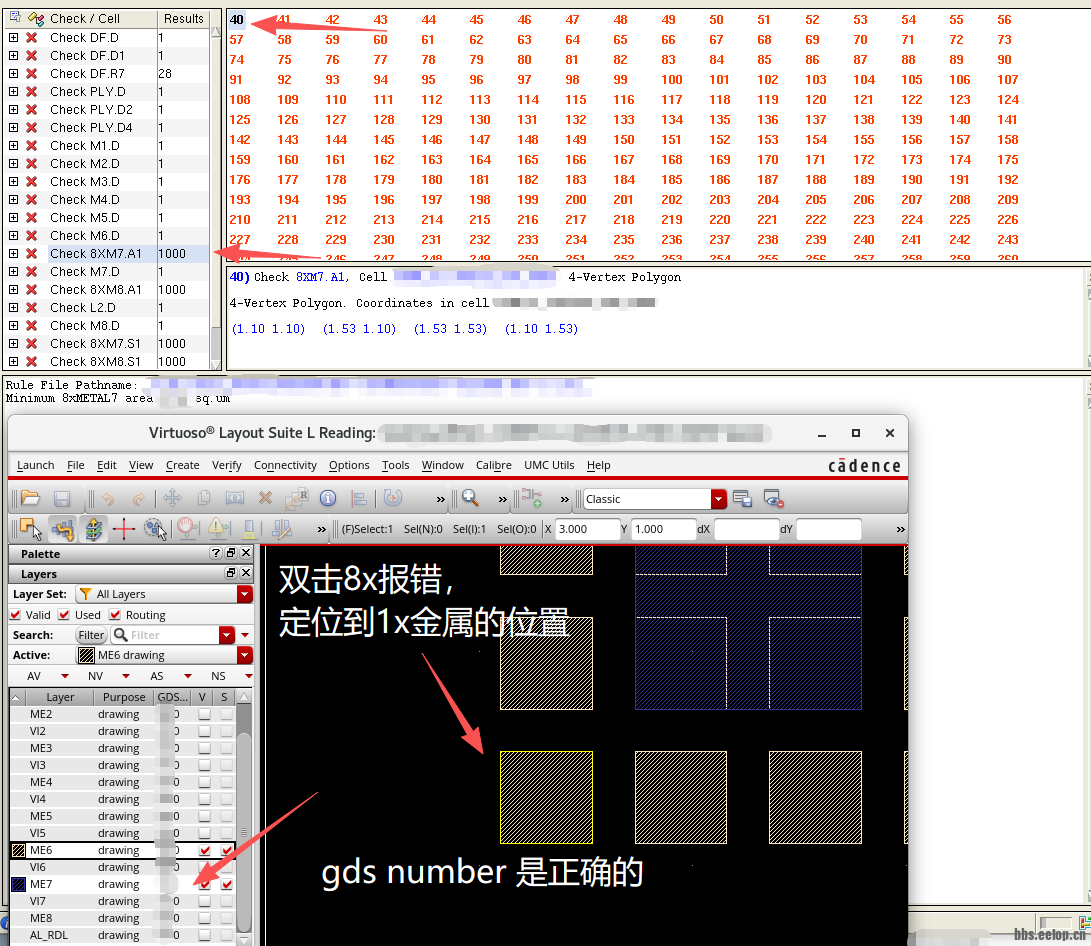Open the Edit Properties info icon

328,498
